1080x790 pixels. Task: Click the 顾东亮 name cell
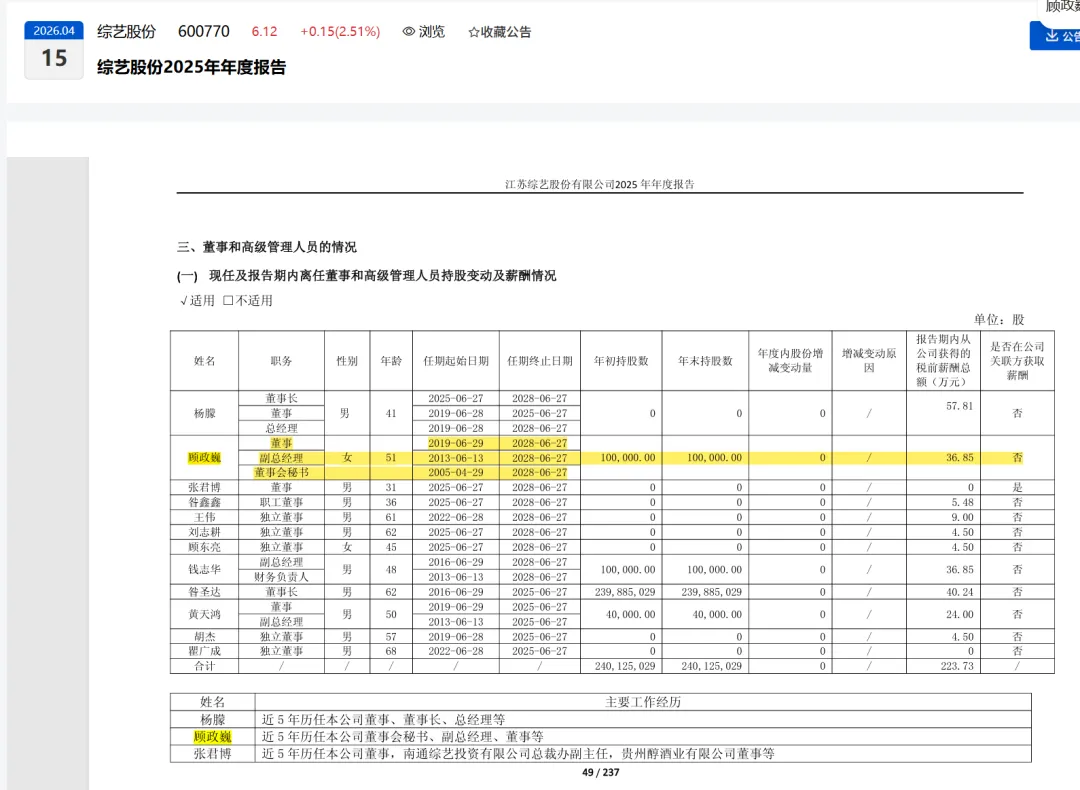[x=205, y=548]
